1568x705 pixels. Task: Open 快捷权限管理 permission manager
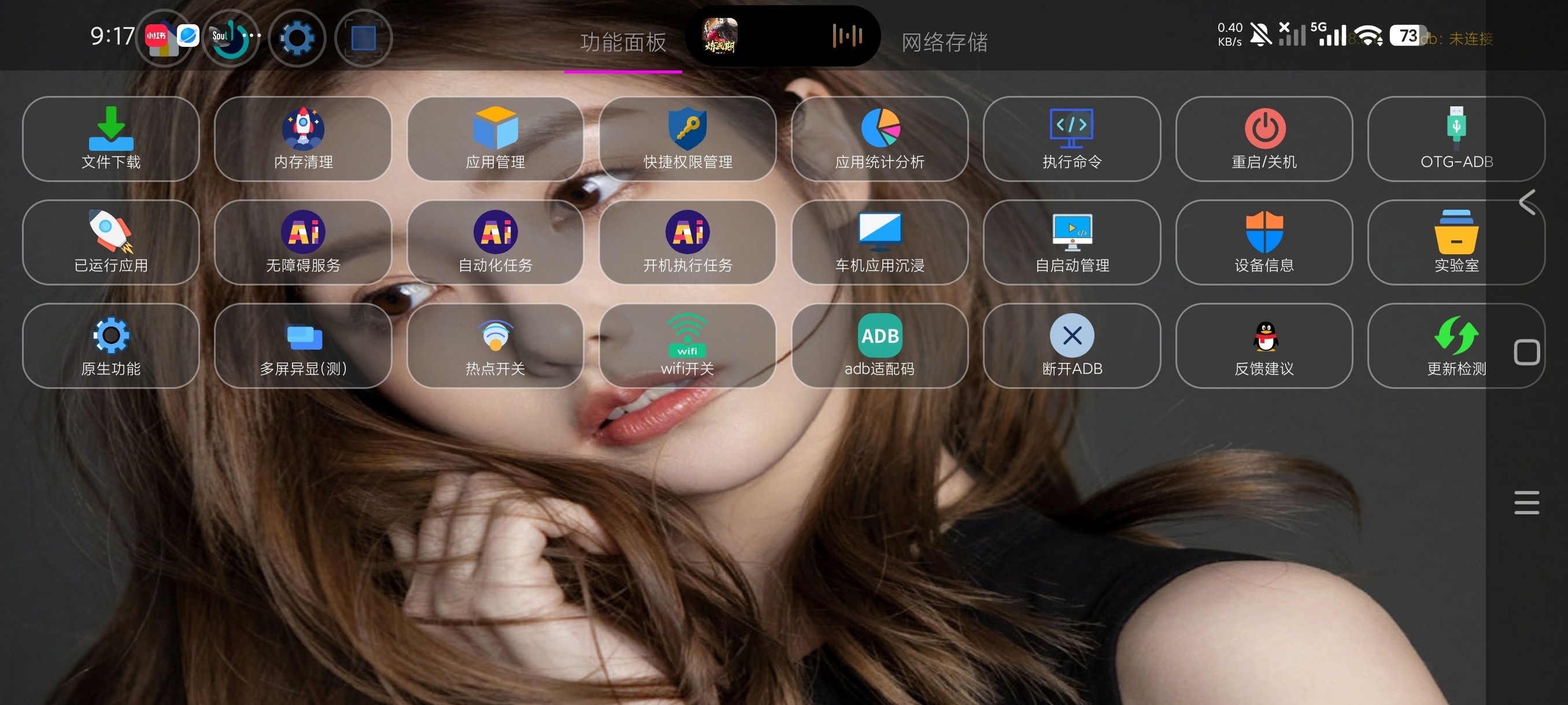click(x=688, y=139)
